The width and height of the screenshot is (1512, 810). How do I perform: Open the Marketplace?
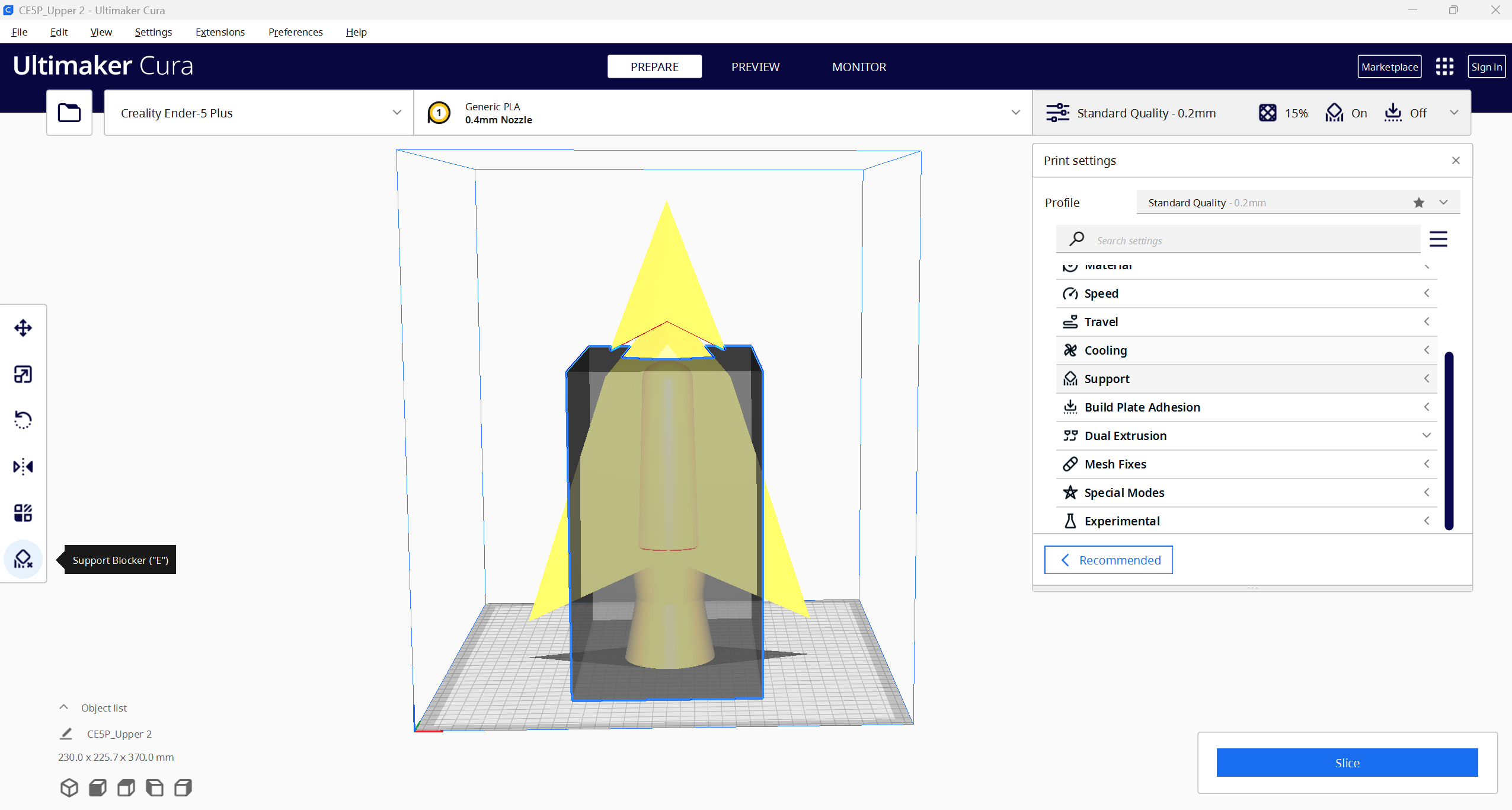click(x=1389, y=66)
